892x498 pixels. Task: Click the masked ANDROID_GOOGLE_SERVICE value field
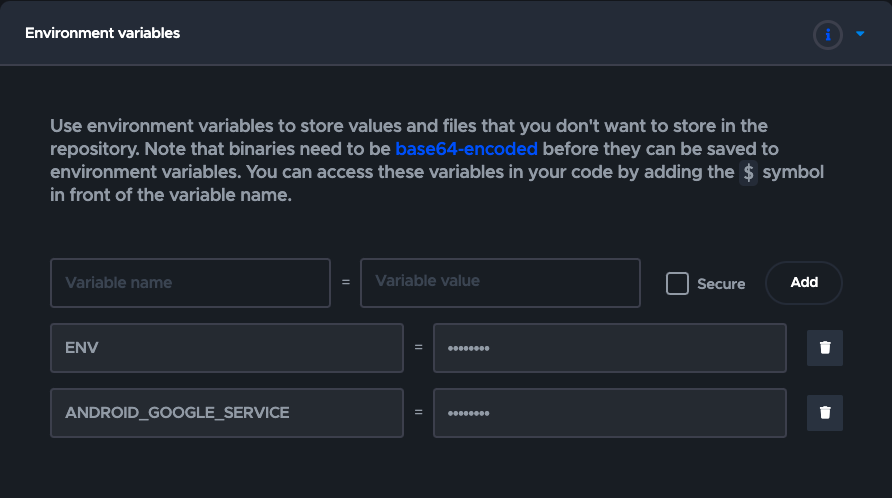(x=609, y=412)
